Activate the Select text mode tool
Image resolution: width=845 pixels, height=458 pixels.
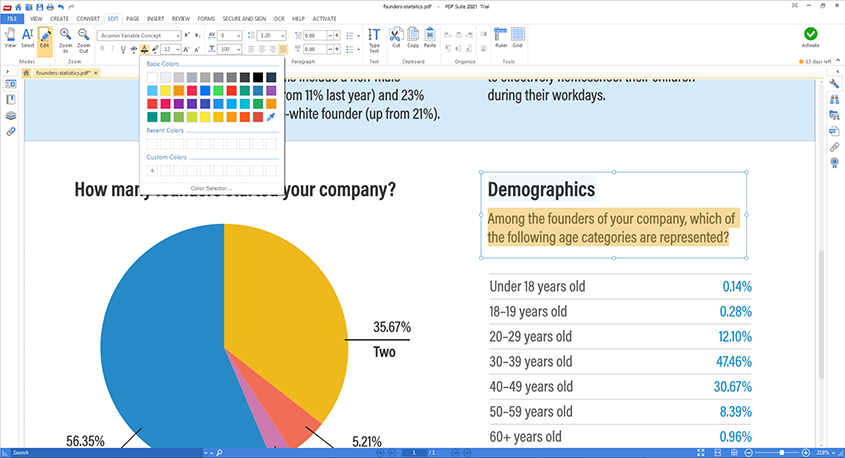pos(27,38)
